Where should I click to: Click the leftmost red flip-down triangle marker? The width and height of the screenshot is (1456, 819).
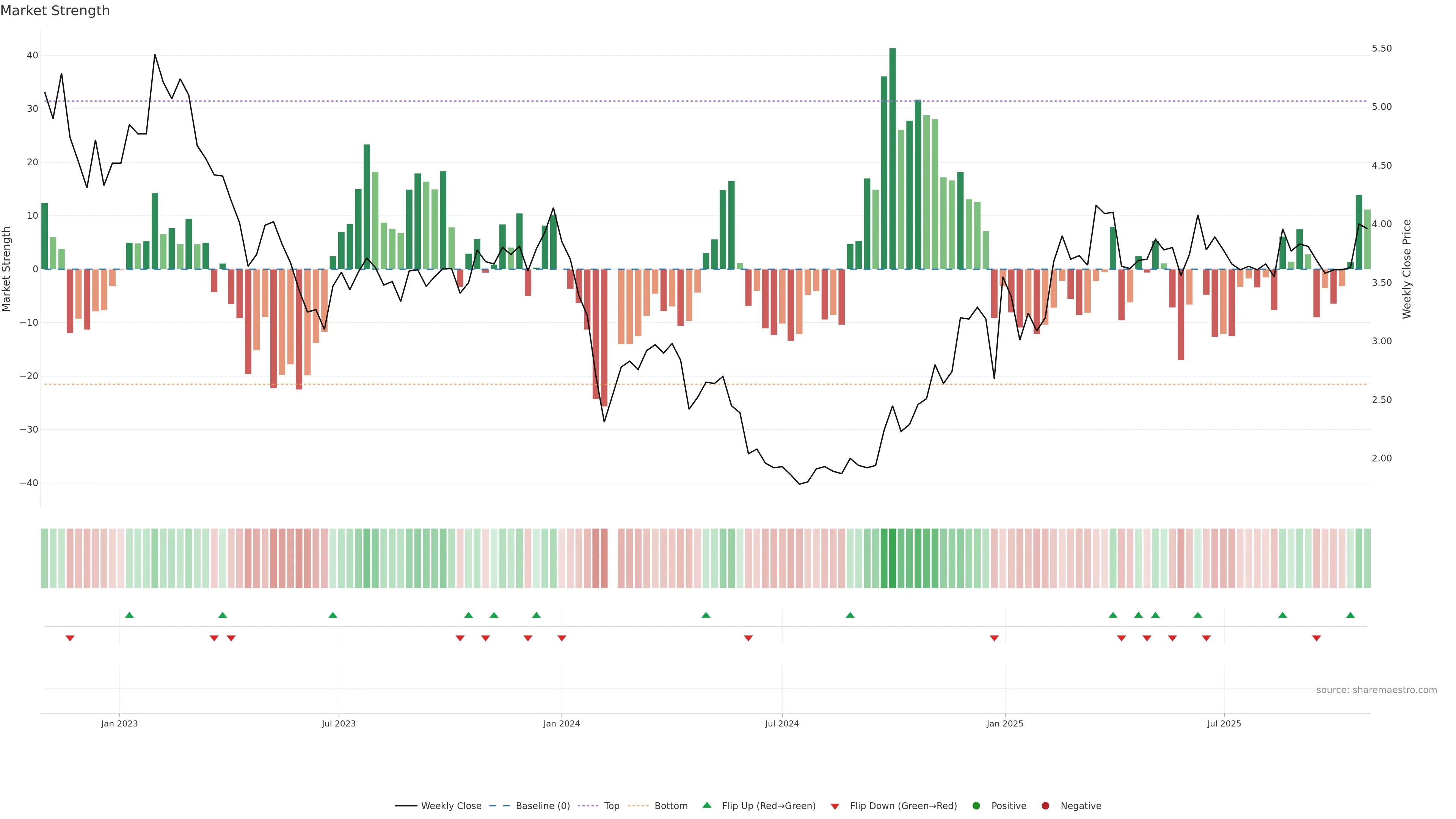point(70,638)
